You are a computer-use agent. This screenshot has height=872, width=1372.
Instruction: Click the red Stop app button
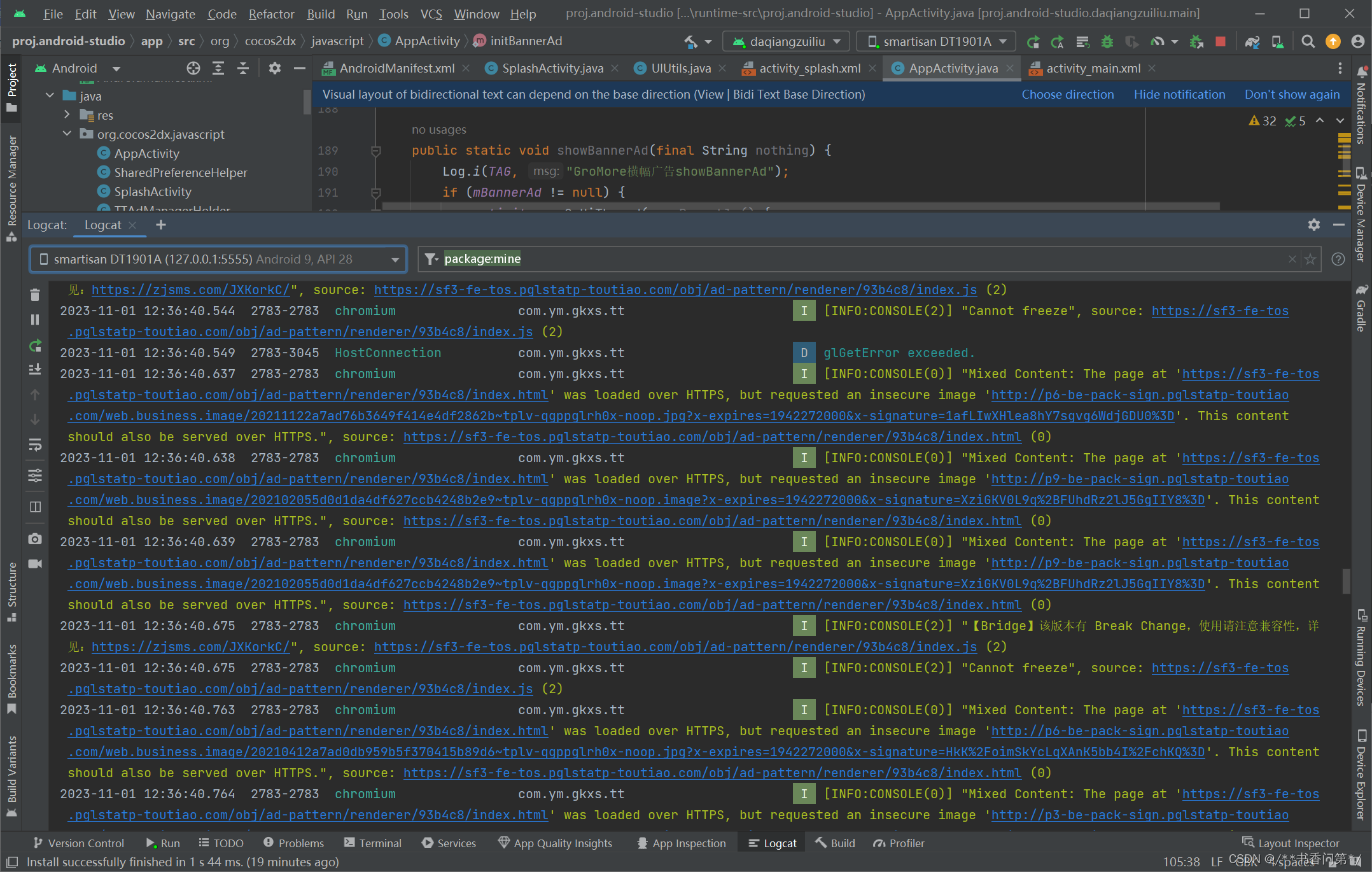pos(1220,41)
